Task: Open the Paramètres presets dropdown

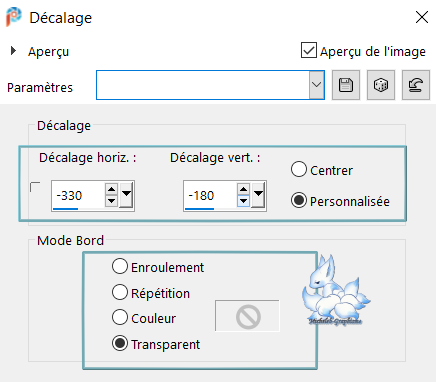Action: point(316,85)
